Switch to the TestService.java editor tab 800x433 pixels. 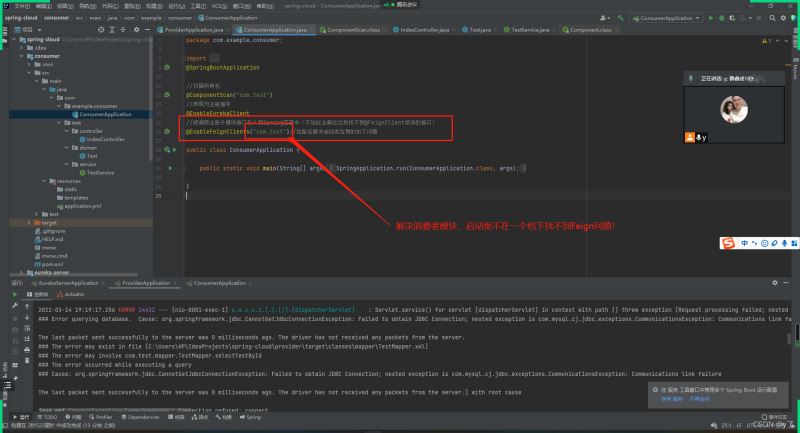coord(532,30)
